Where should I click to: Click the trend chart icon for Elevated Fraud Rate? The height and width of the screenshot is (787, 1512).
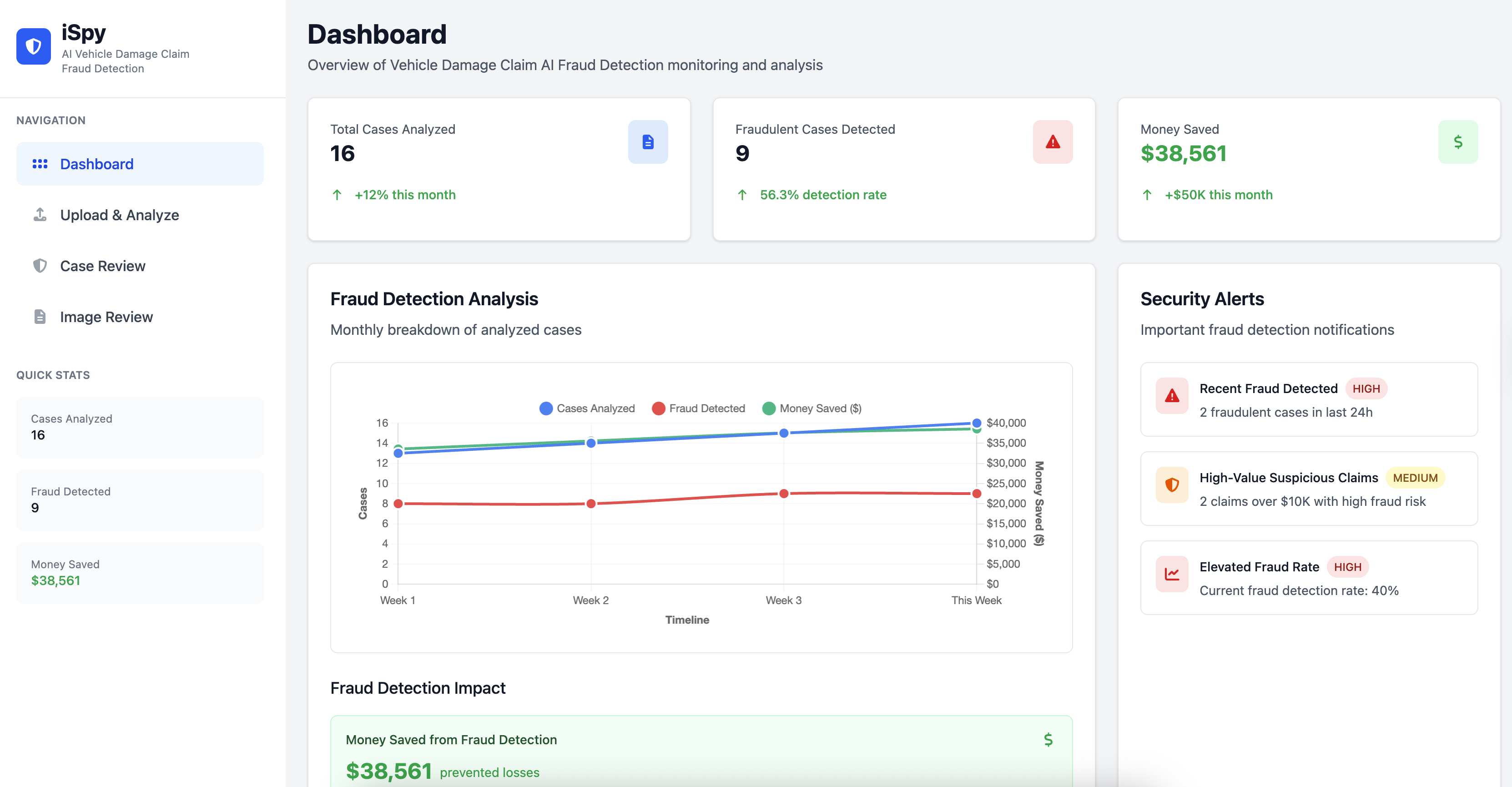click(1172, 574)
